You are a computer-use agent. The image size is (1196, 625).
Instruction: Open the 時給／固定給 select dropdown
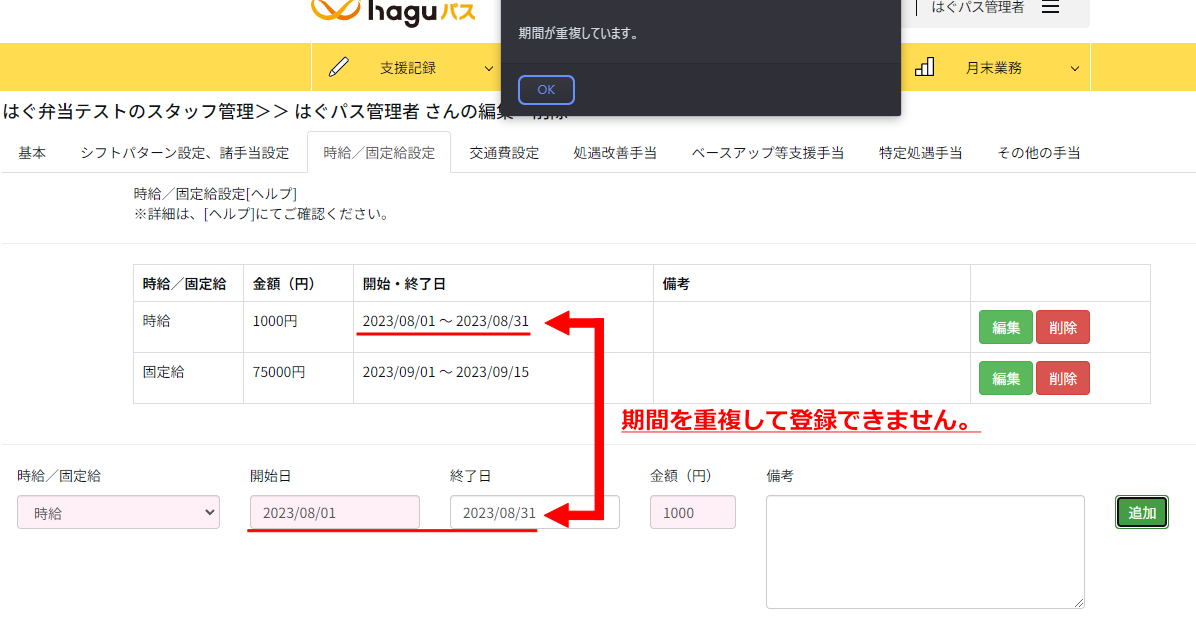click(x=118, y=512)
